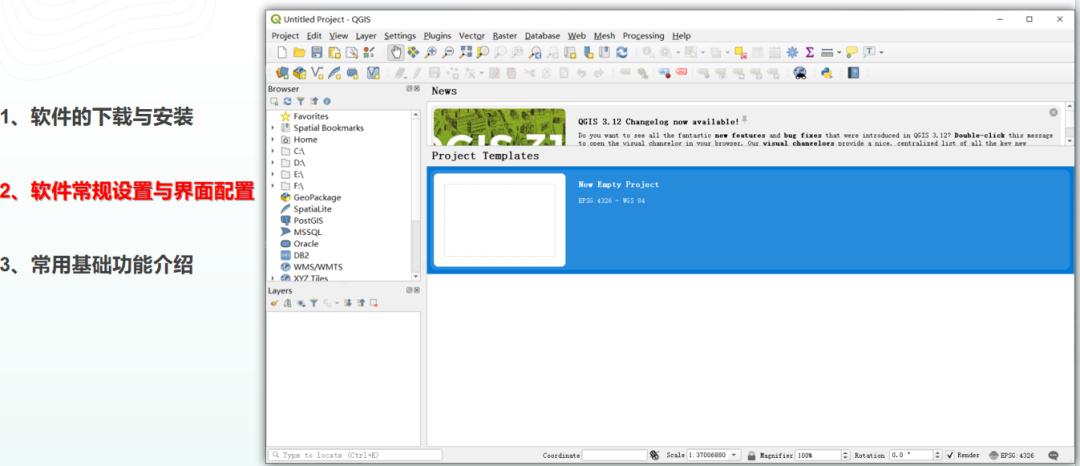Close the Browser panel
The image size is (1080, 466).
click(x=417, y=89)
